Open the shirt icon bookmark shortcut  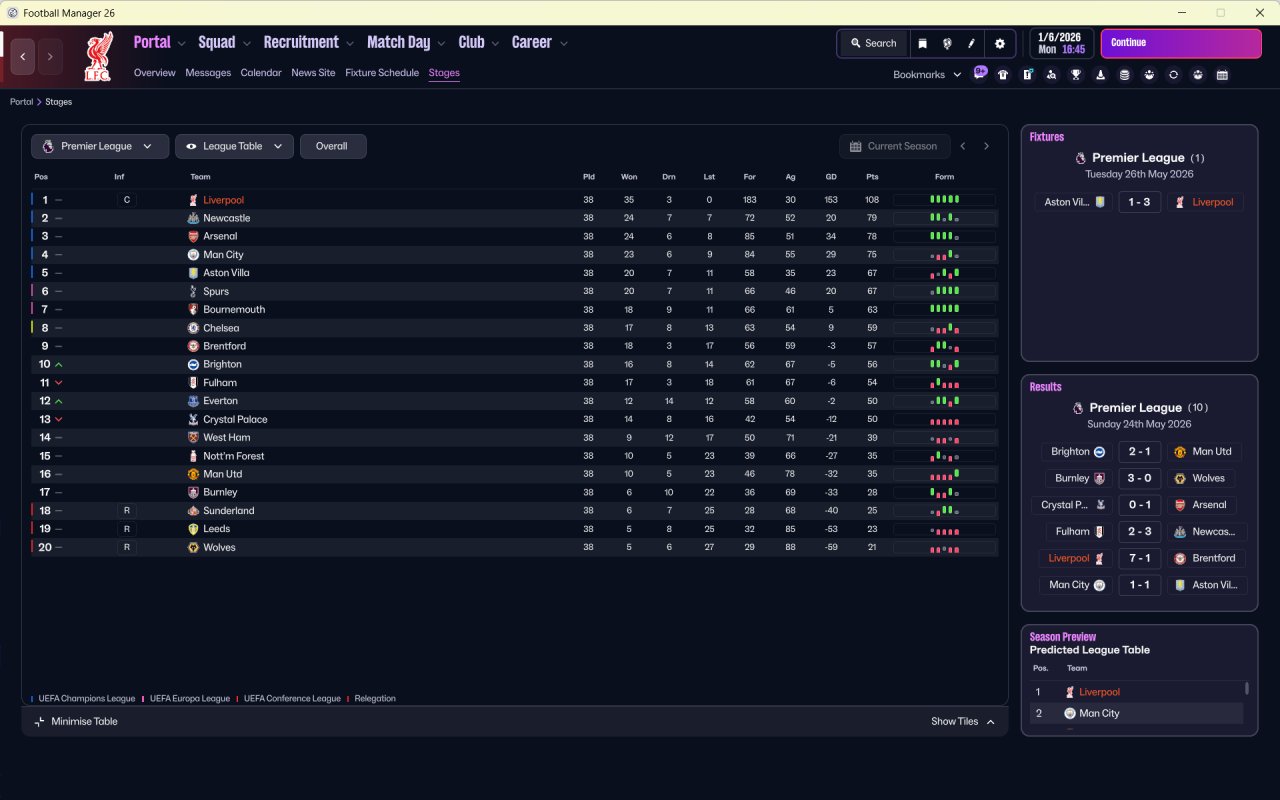1003,75
